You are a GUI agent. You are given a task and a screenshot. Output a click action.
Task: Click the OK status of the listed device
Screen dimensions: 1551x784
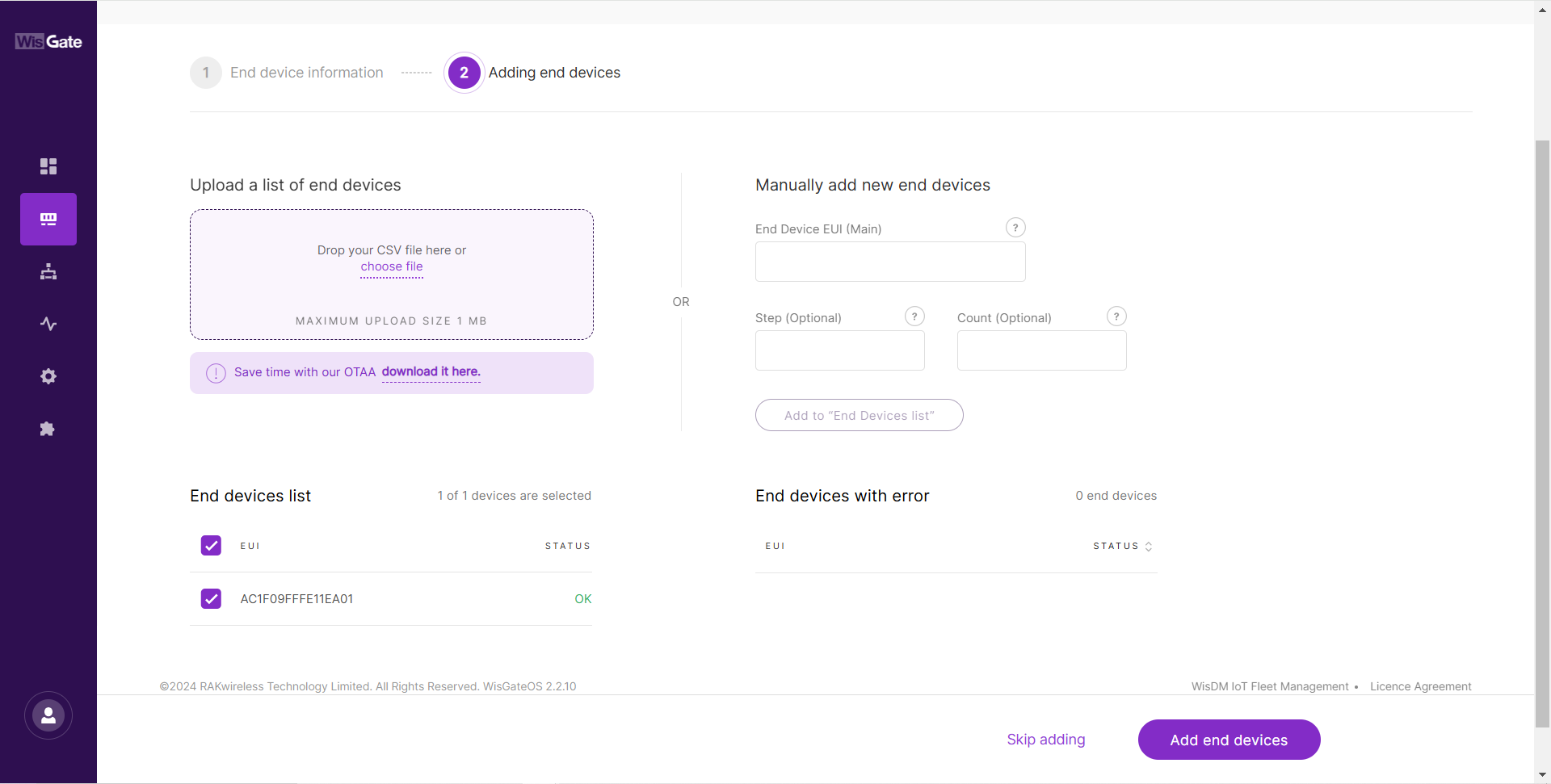pos(583,599)
